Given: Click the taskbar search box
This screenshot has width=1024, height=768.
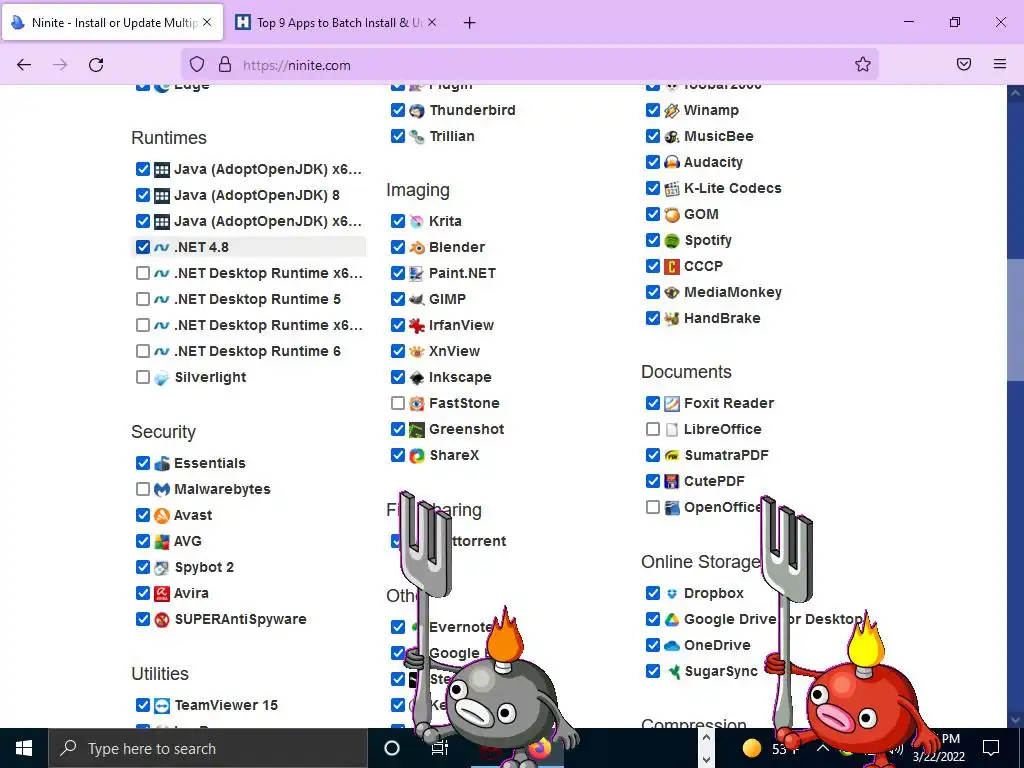Looking at the screenshot, I should [x=208, y=748].
